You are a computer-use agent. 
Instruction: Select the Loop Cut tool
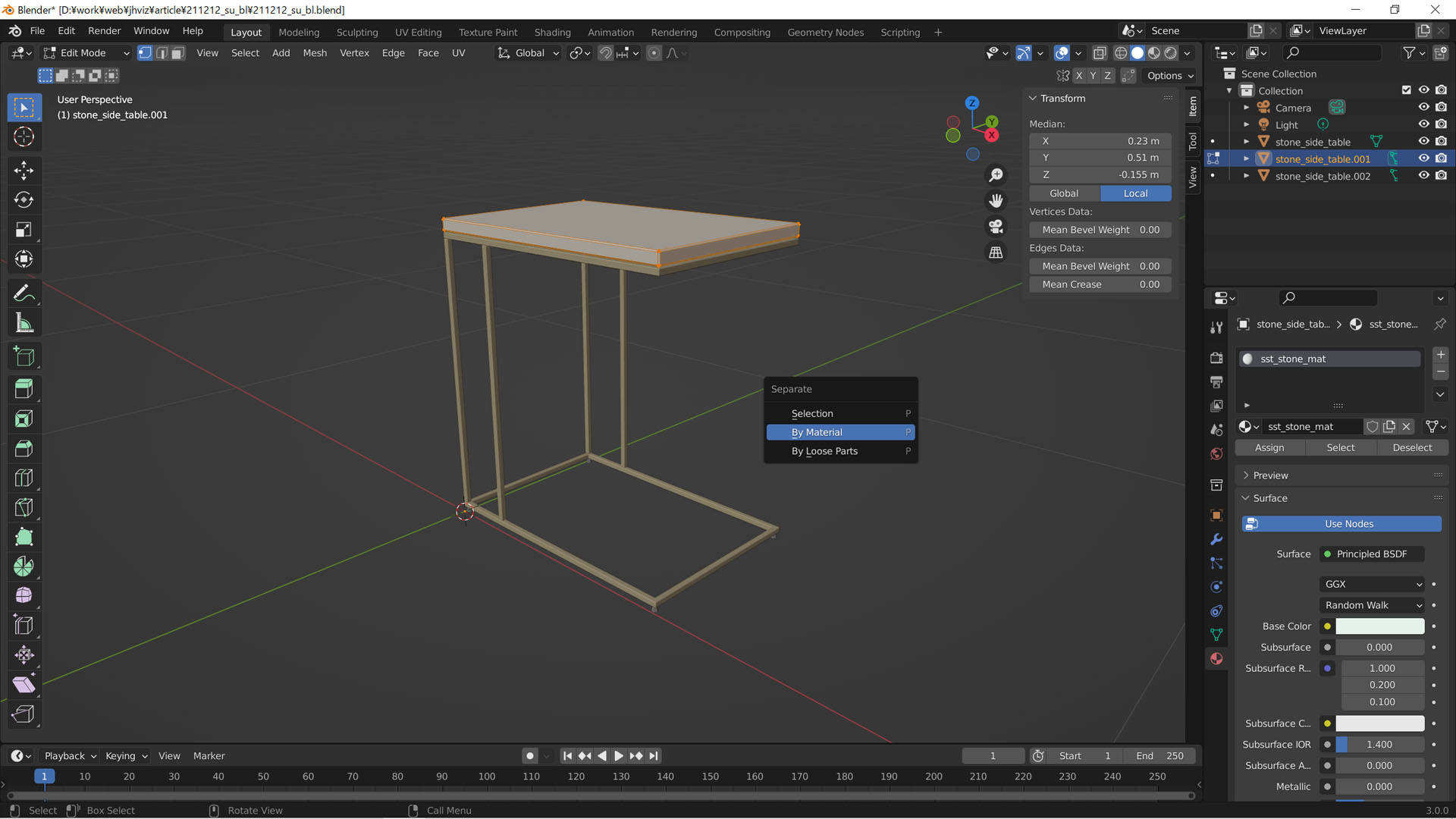click(x=24, y=478)
